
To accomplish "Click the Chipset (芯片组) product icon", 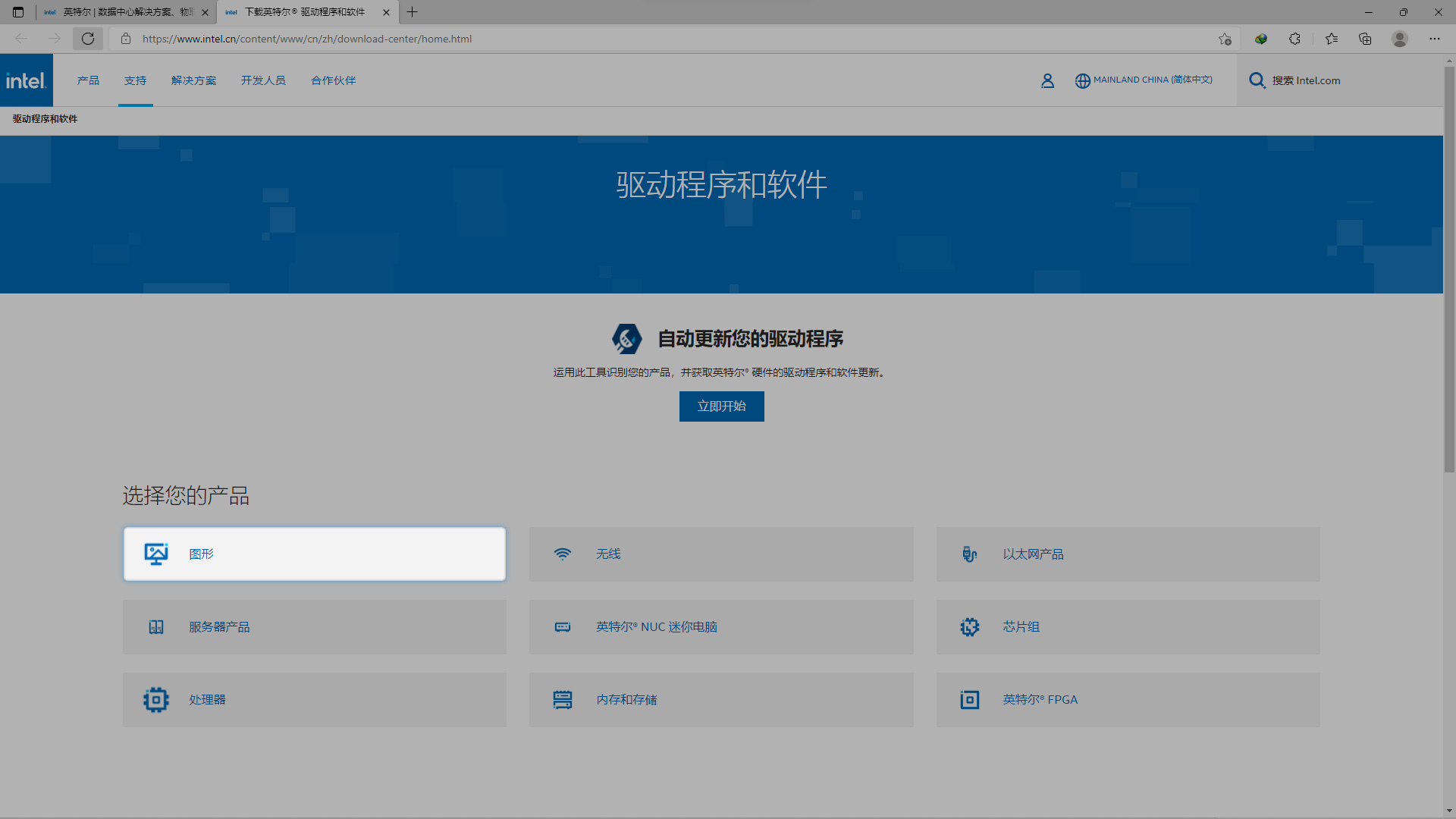I will click(969, 627).
